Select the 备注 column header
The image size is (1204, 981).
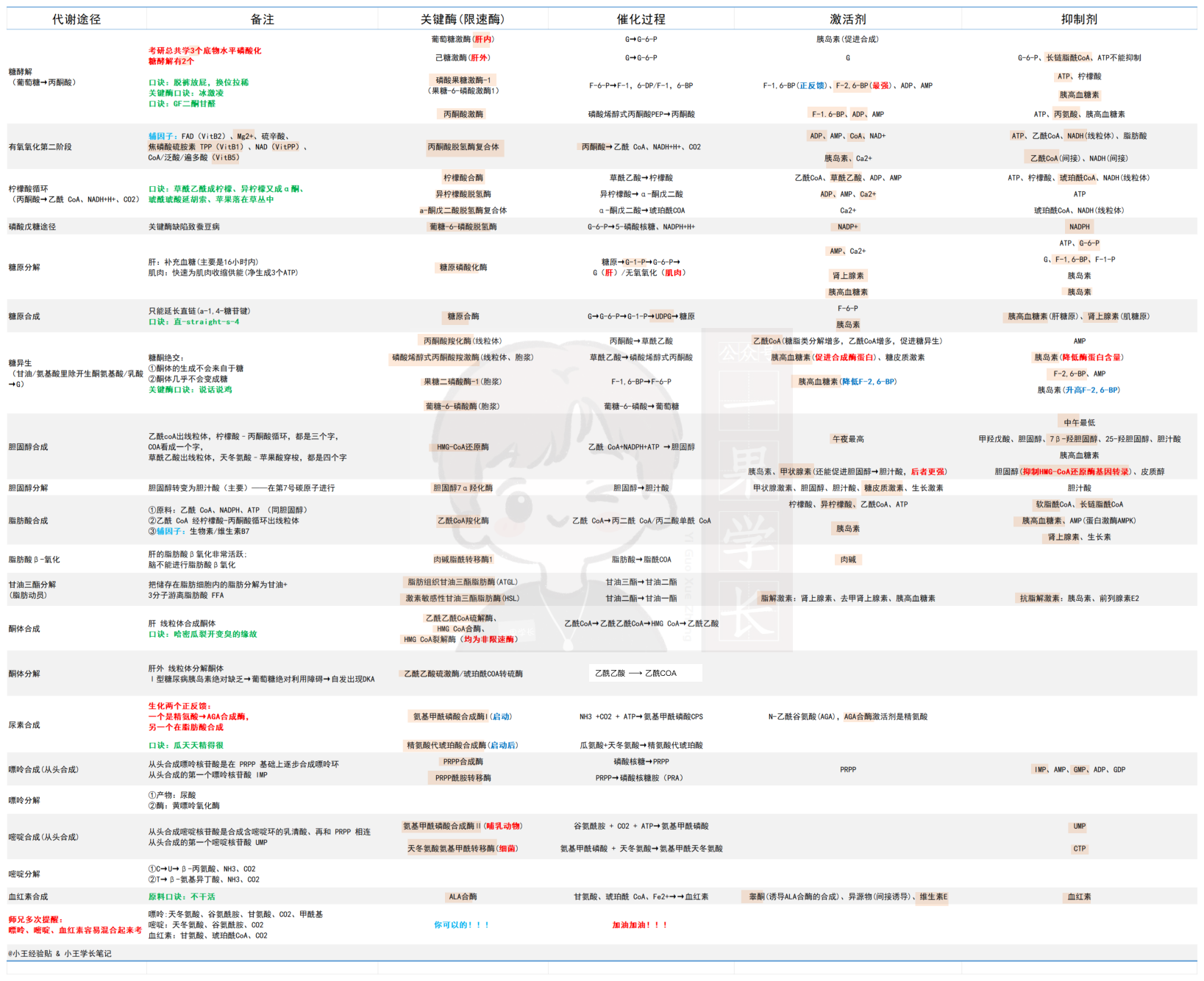click(262, 19)
